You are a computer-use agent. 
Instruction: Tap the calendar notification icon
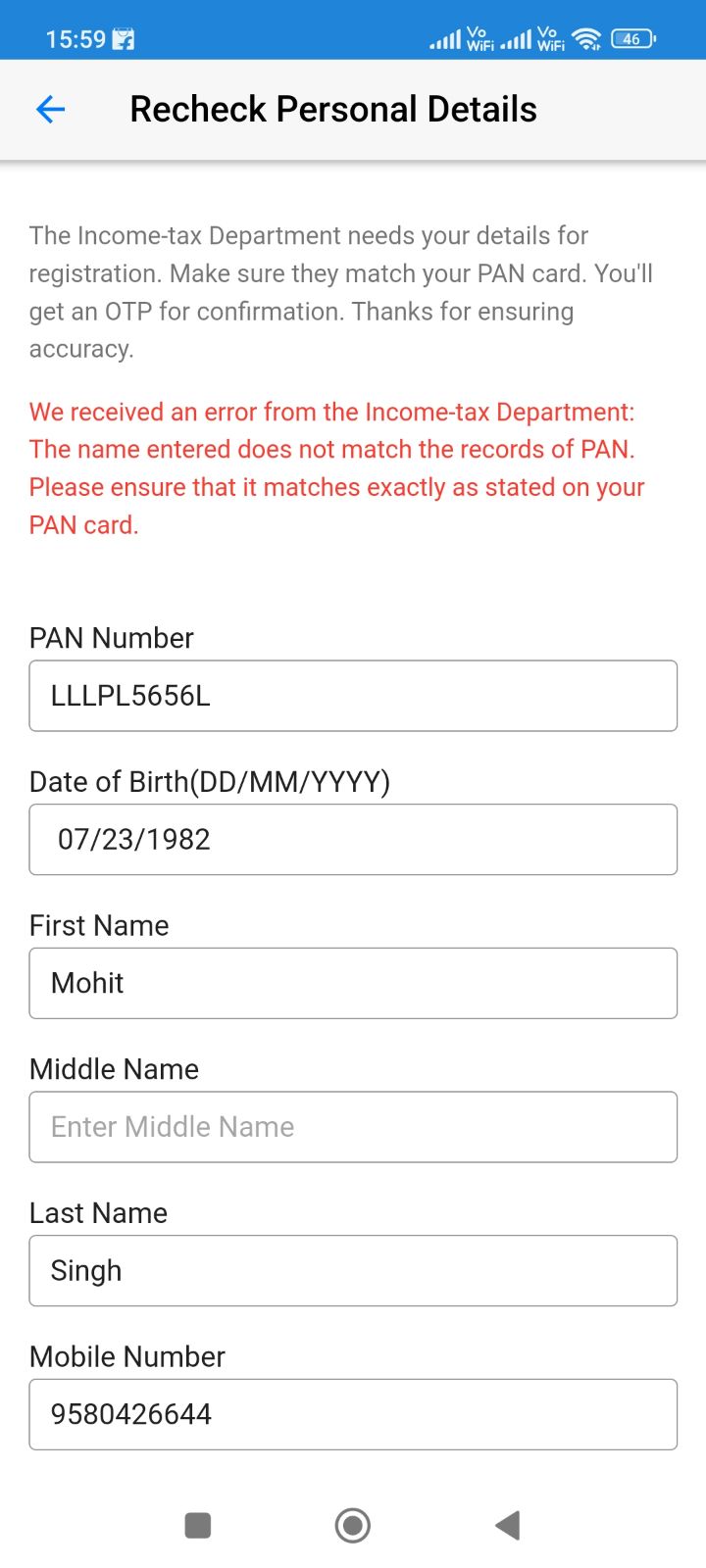[x=124, y=37]
